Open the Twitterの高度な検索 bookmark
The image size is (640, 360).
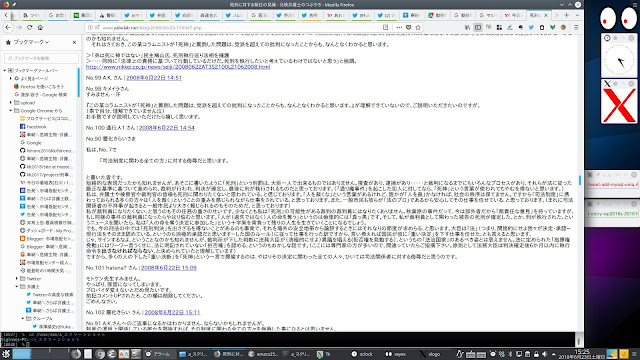(x=49, y=294)
